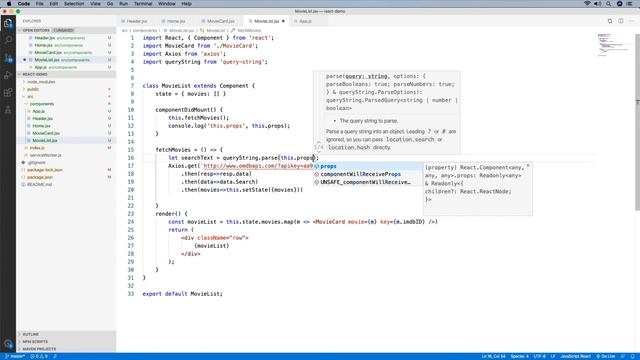
Task: Click the fetchMovies breadcrumb
Action: pyautogui.click(x=249, y=31)
